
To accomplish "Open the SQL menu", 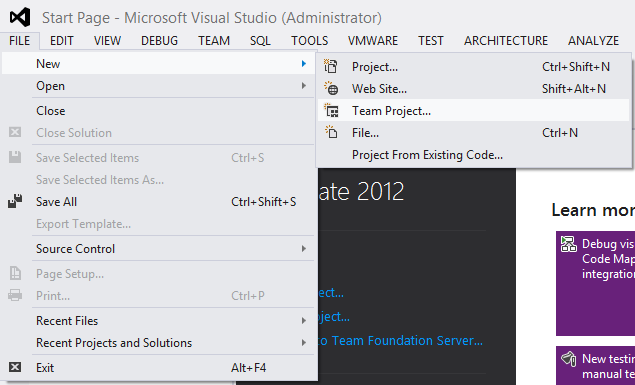I will (x=260, y=40).
